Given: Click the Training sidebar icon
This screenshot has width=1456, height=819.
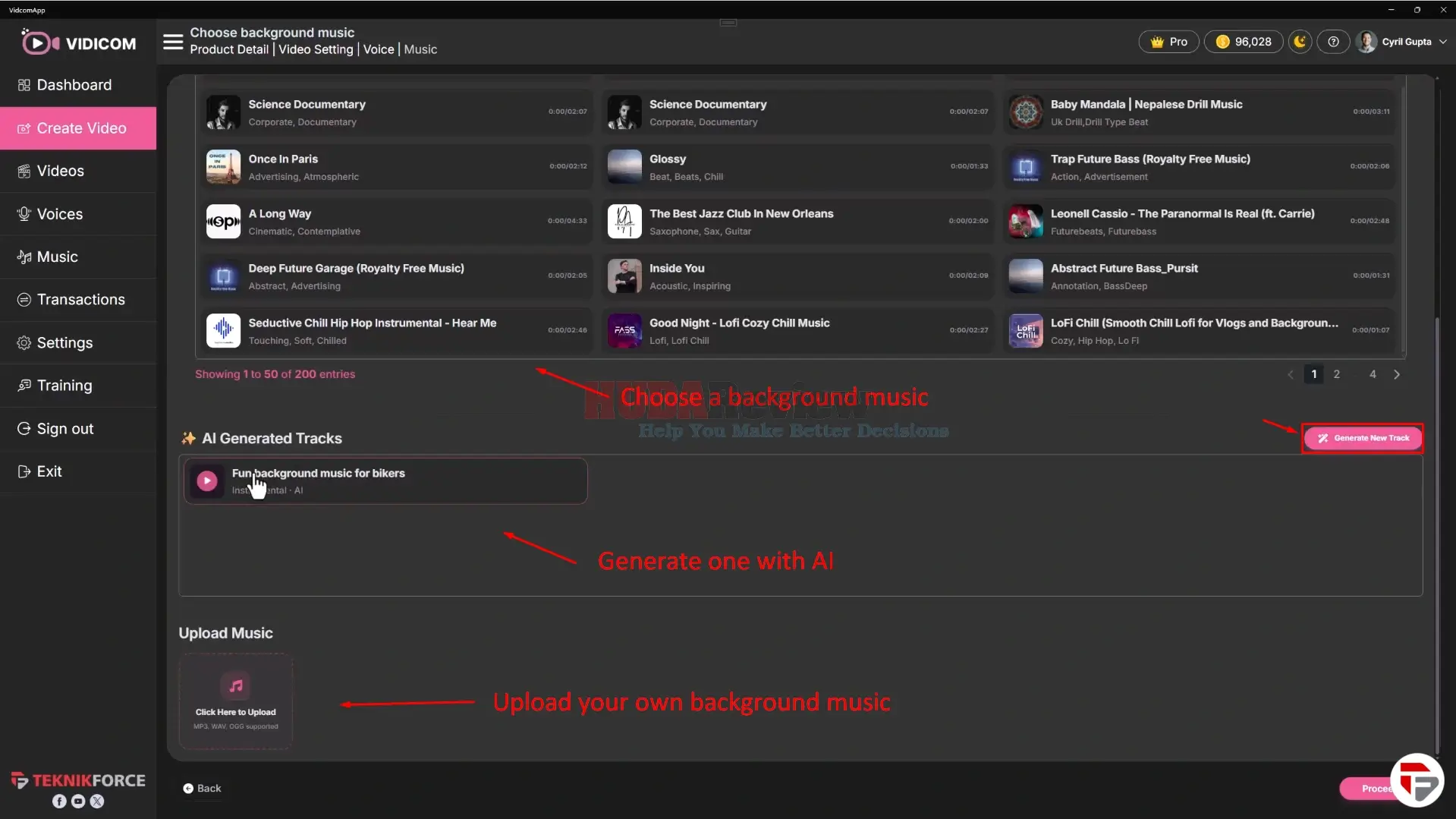Looking at the screenshot, I should pos(24,386).
